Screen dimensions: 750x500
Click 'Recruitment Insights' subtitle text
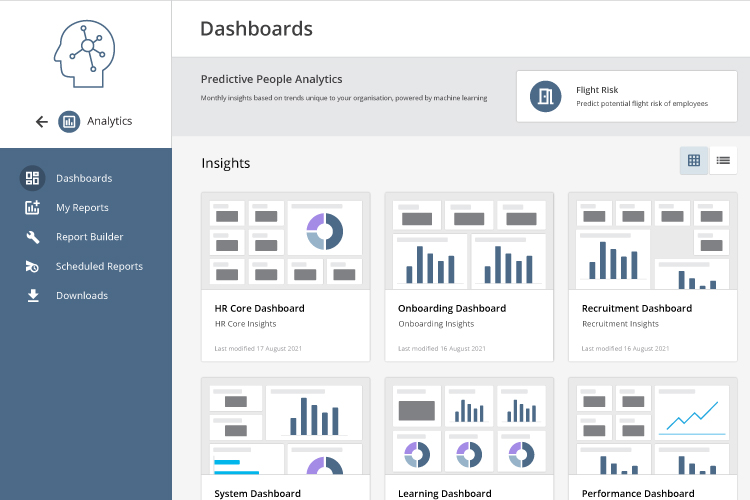(620, 324)
